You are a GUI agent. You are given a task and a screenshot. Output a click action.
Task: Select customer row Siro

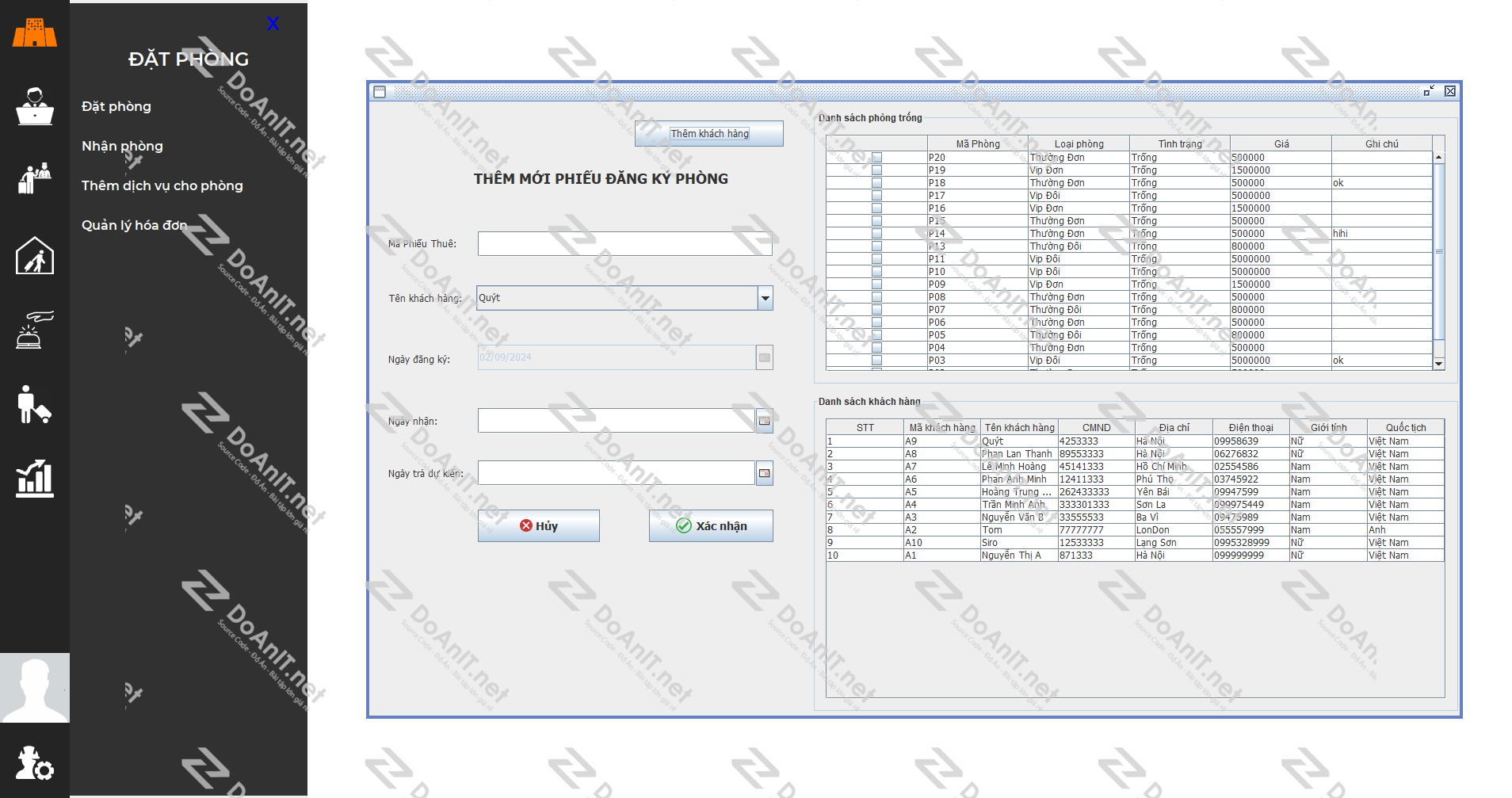pos(1135,543)
